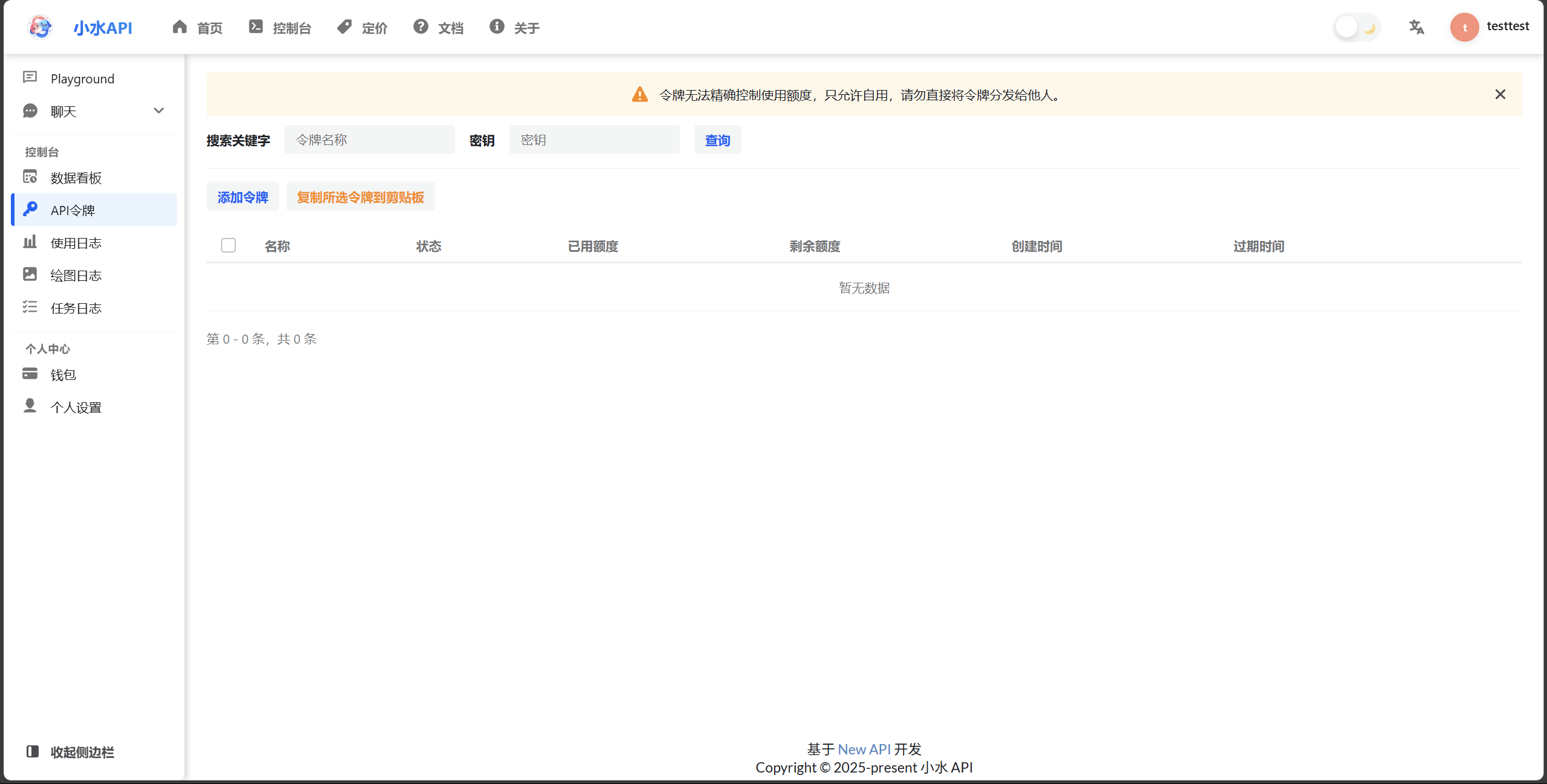Click the 添加令牌 button

(x=242, y=197)
